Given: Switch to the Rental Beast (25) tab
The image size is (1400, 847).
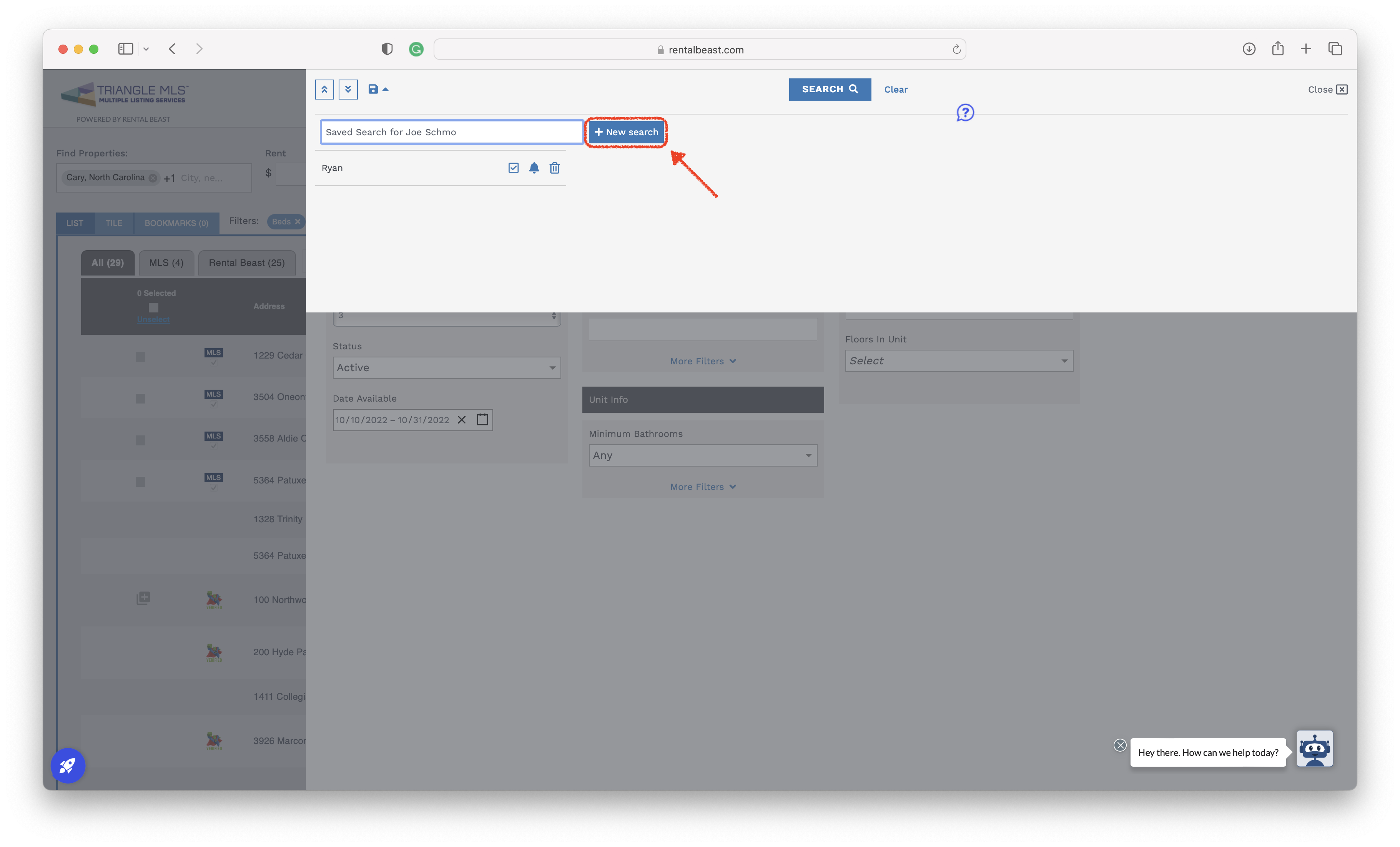Looking at the screenshot, I should [x=246, y=262].
